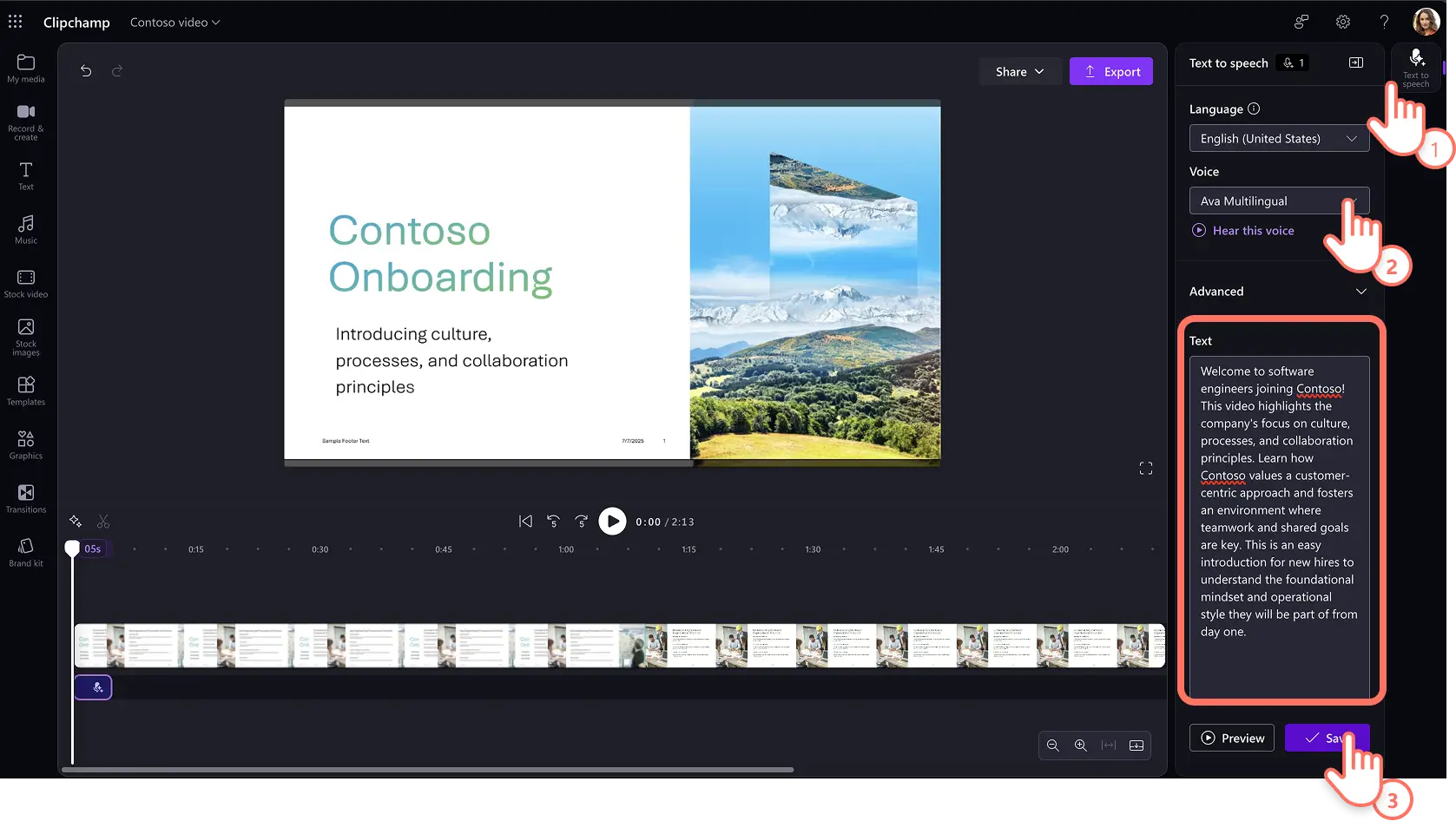Open the app launcher grid icon
The height and width of the screenshot is (821, 1456).
[x=16, y=22]
